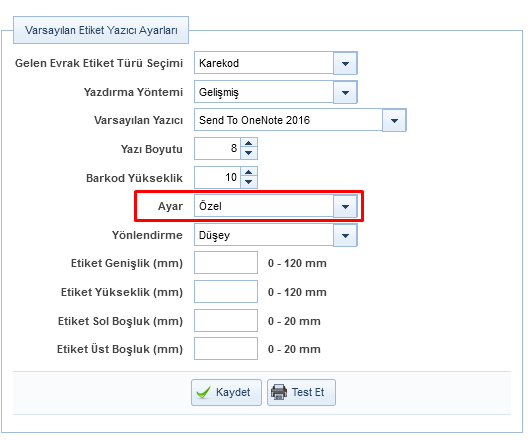Open the Yönlendirme dropdown arrow
The width and height of the screenshot is (531, 440).
(x=345, y=235)
